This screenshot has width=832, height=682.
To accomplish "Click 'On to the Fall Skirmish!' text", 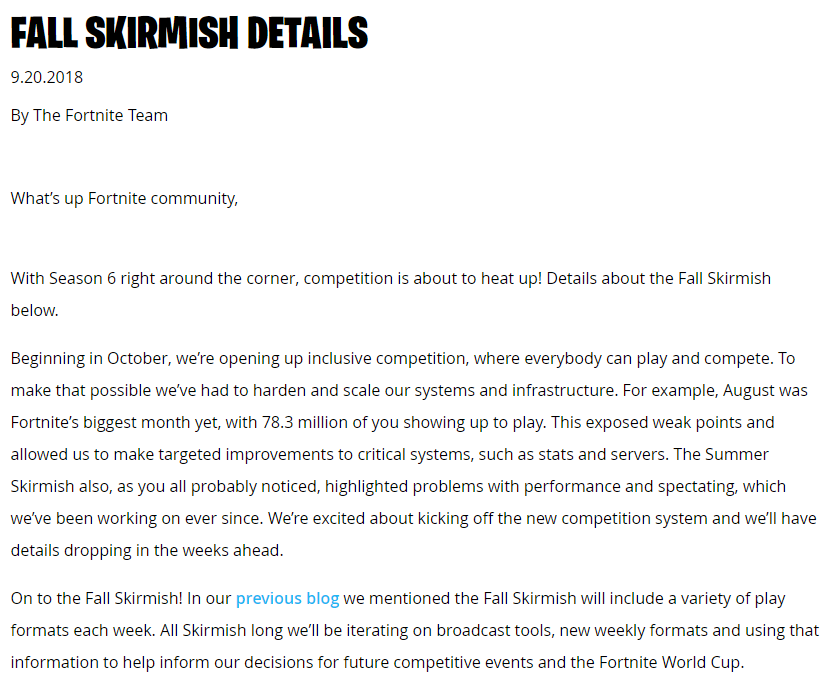I will point(97,599).
